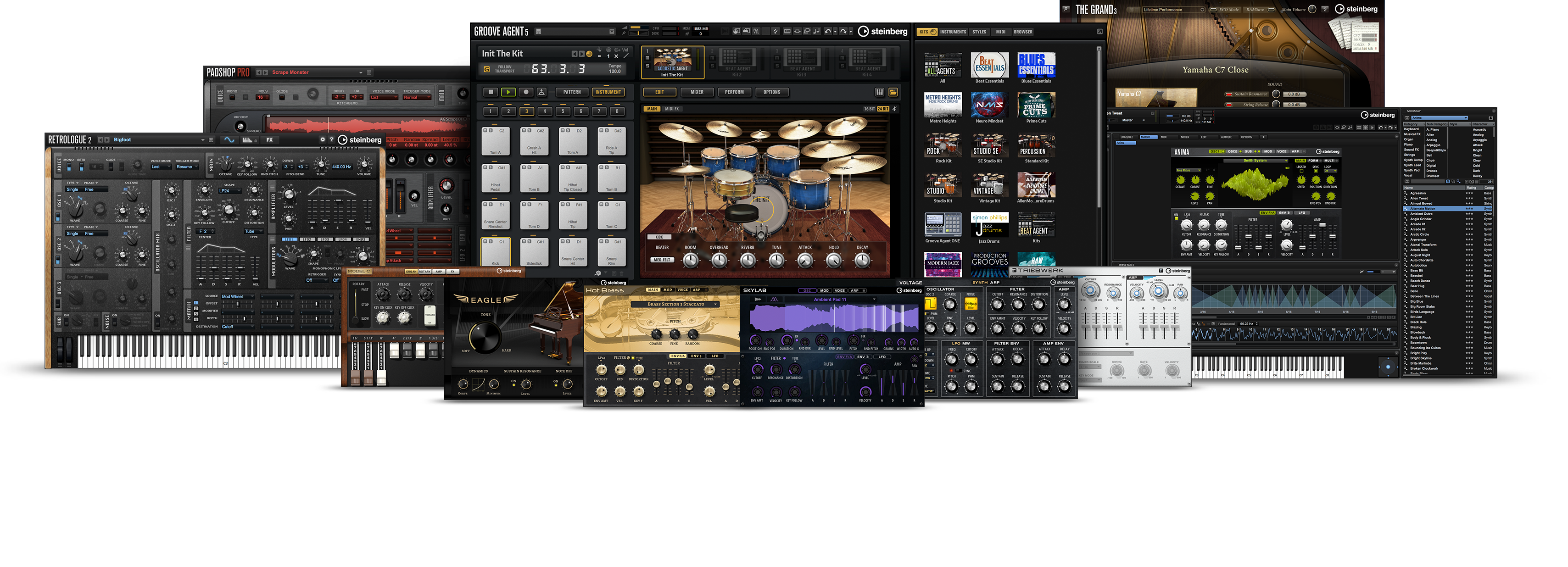Click the Follow Transport G icon
1568x567 pixels.
487,69
